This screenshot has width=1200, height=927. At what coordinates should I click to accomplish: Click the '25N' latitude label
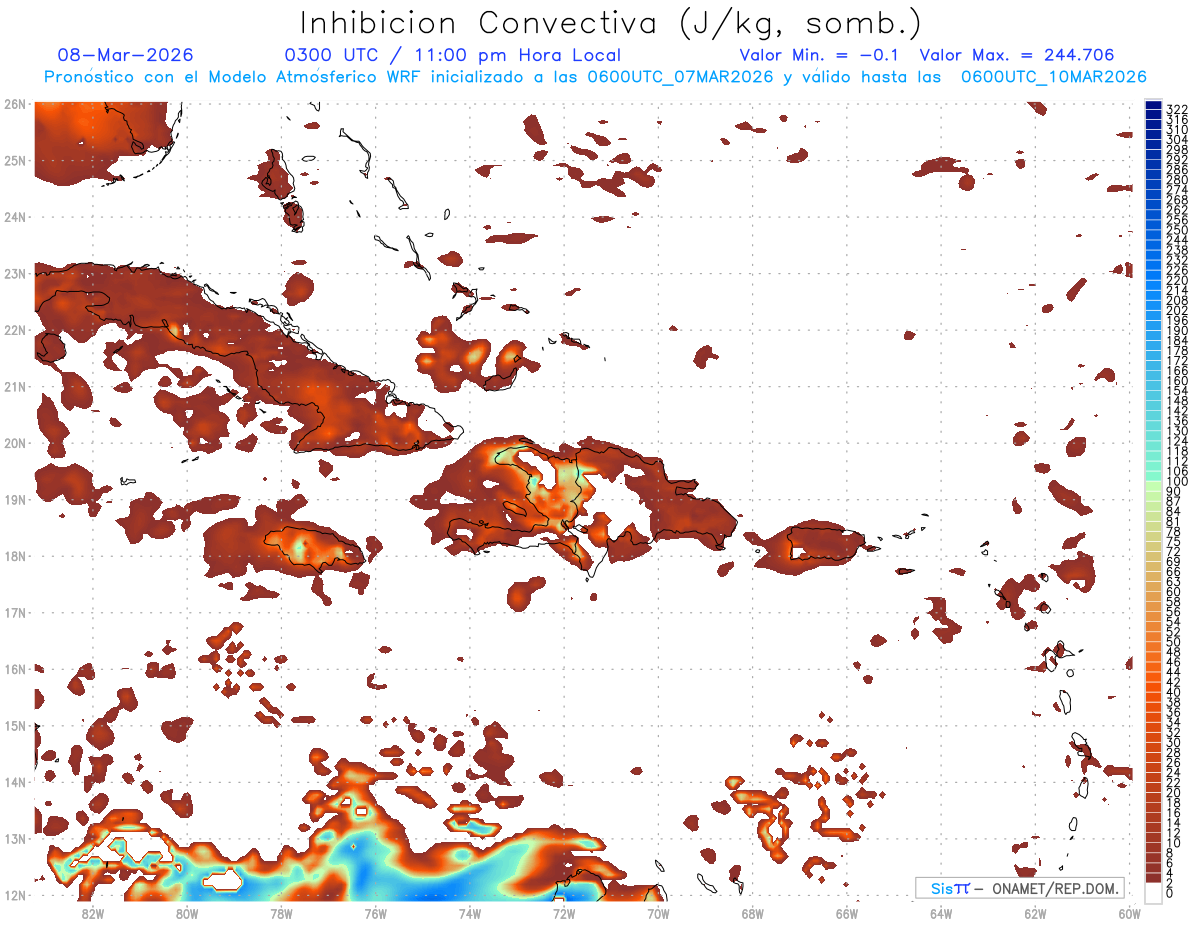click(x=14, y=160)
